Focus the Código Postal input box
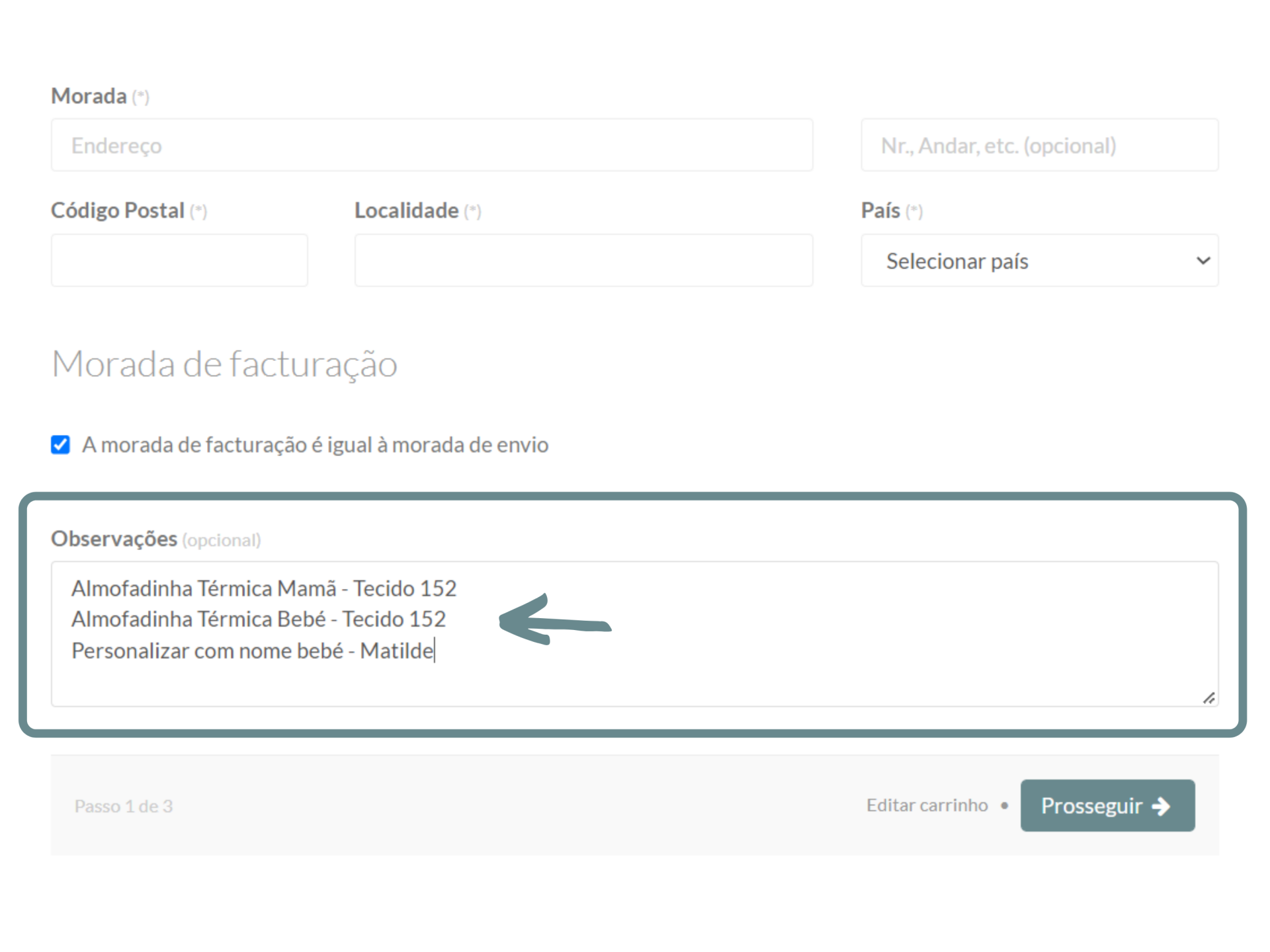This screenshot has width=1270, height=952. tap(179, 260)
